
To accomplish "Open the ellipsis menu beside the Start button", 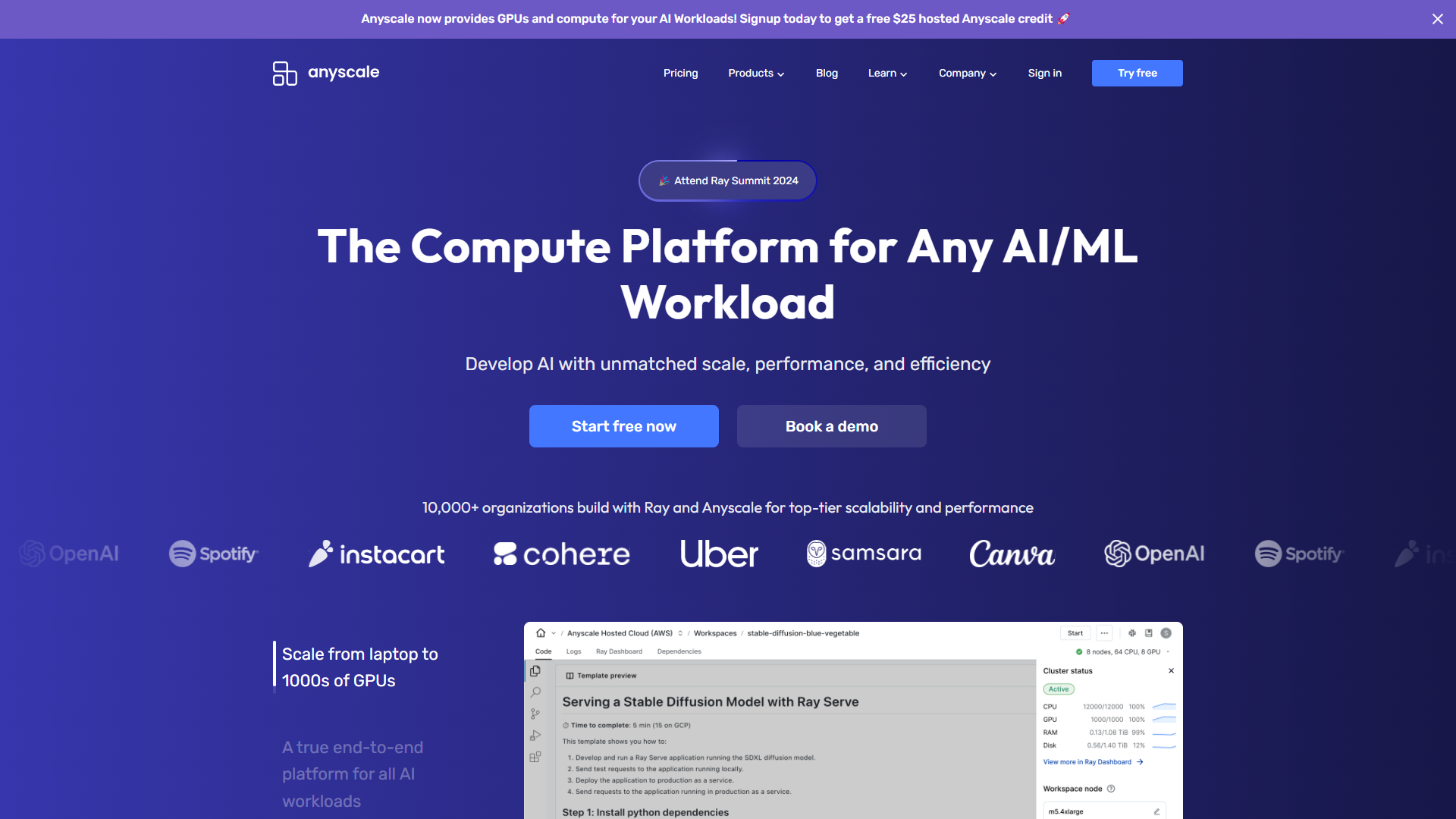I will pyautogui.click(x=1105, y=632).
